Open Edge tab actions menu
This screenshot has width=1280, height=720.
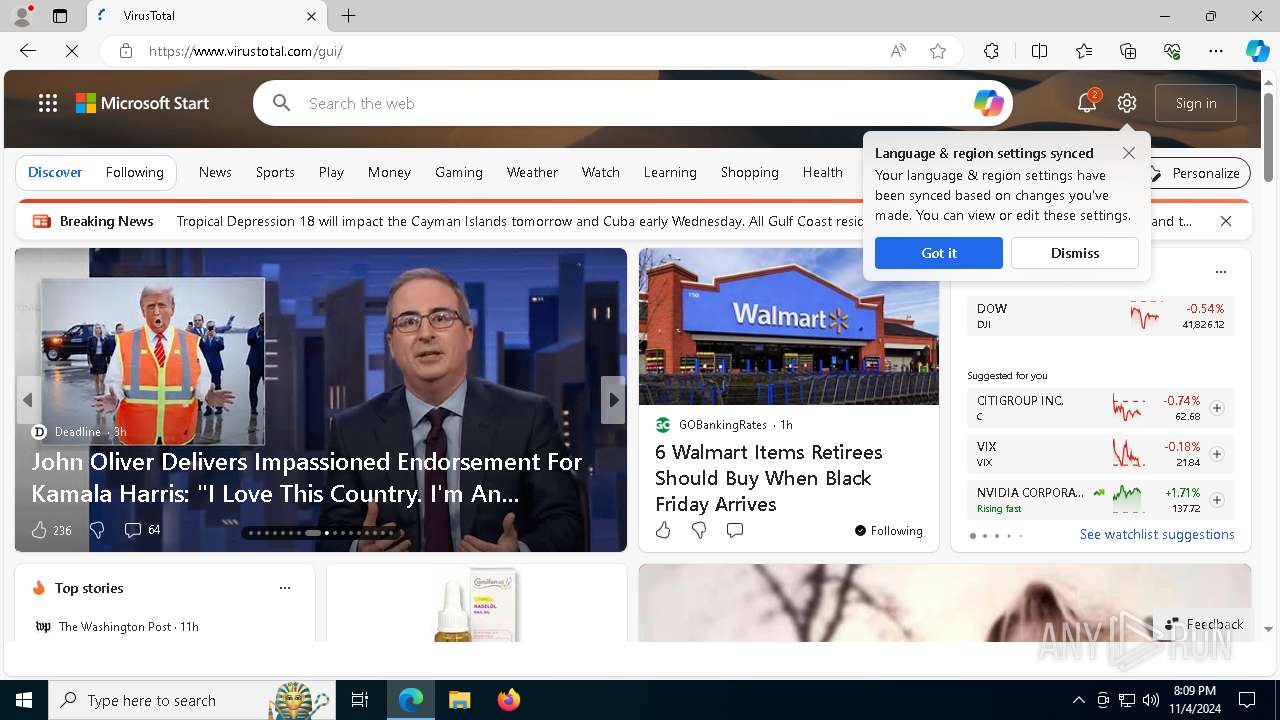(x=60, y=16)
